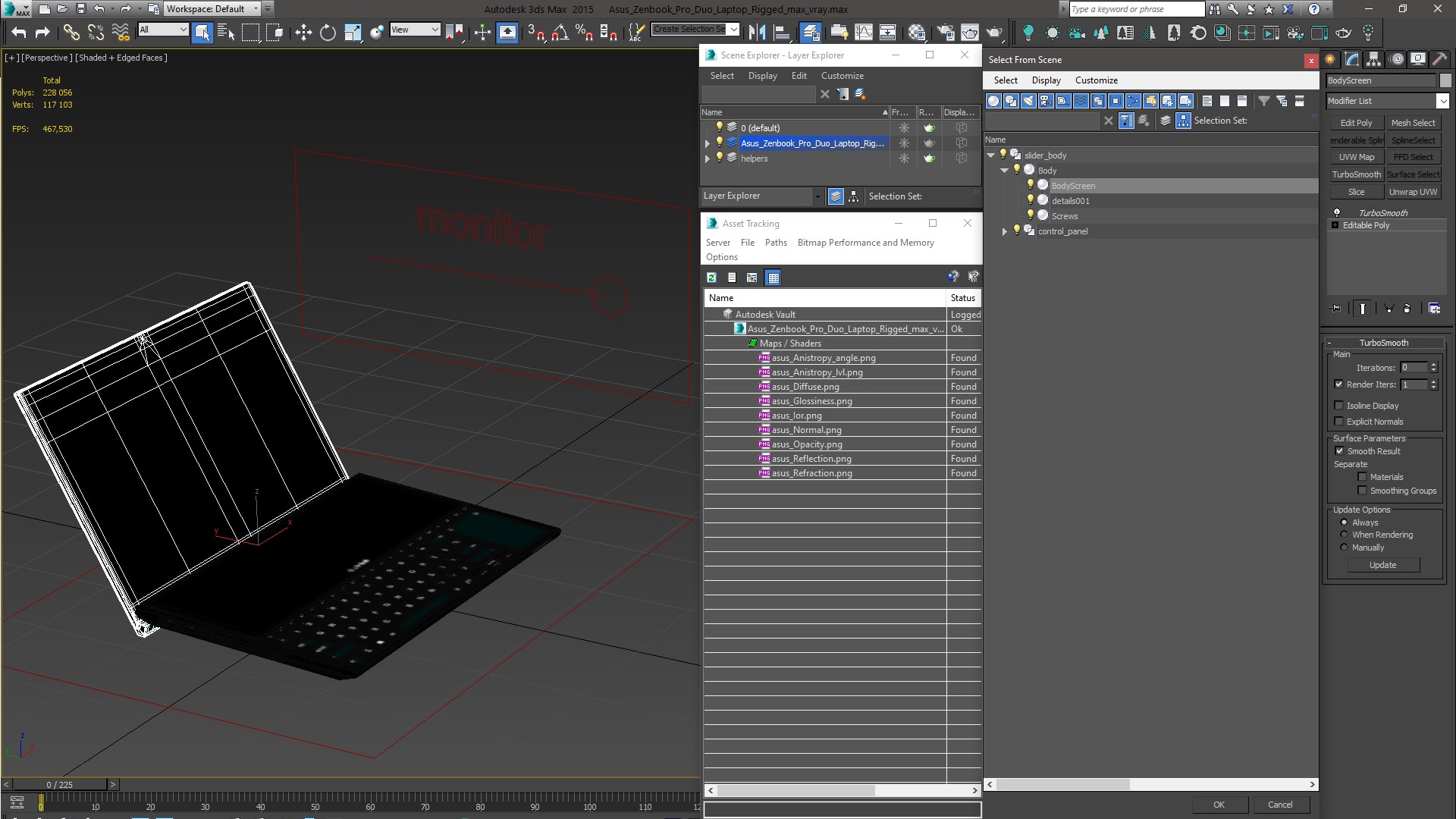Click the Cancel button

[x=1280, y=805]
